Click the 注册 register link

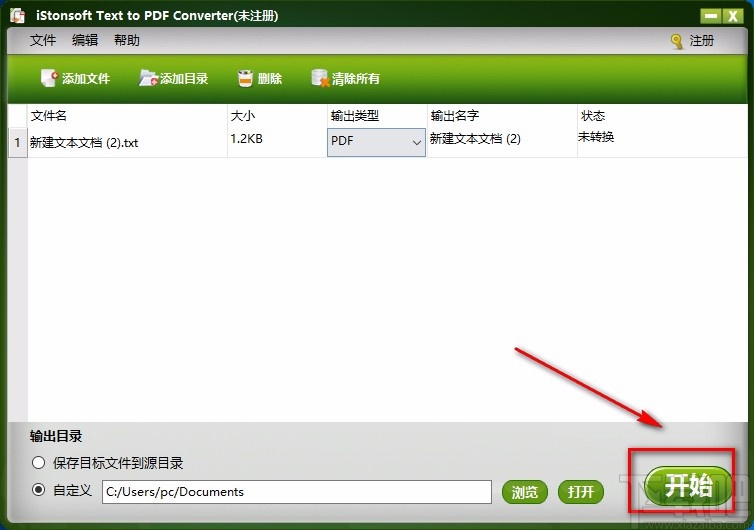coord(702,41)
